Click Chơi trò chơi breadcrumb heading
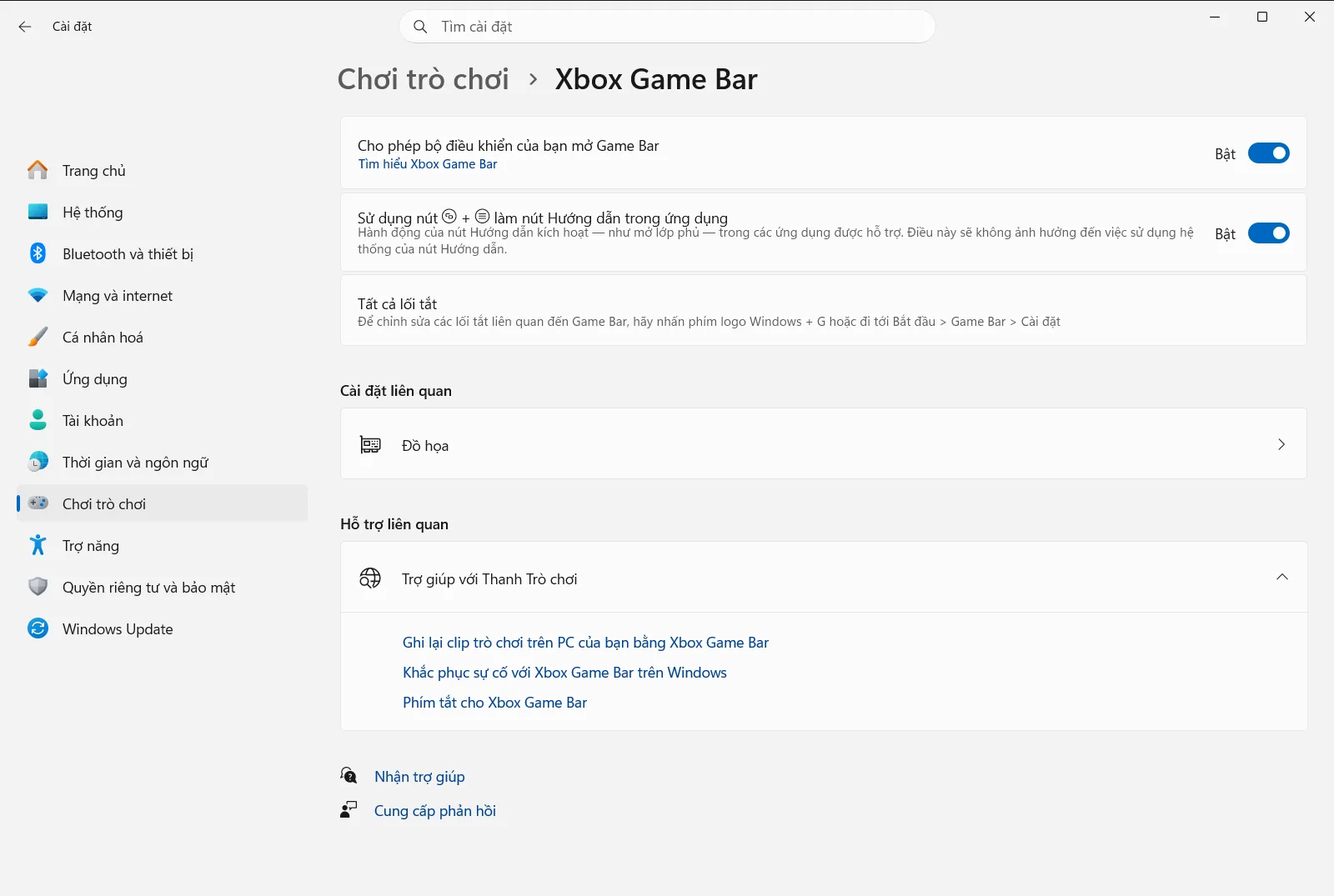Viewport: 1334px width, 896px height. click(423, 79)
